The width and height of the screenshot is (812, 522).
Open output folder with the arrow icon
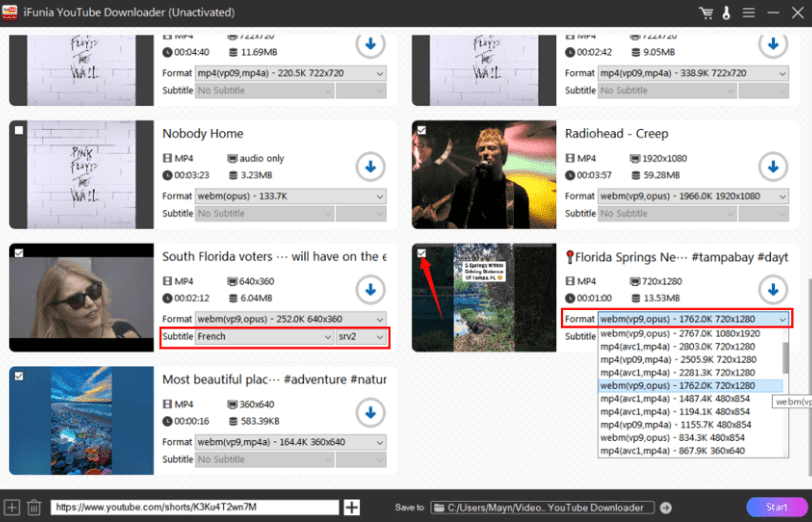coord(666,507)
